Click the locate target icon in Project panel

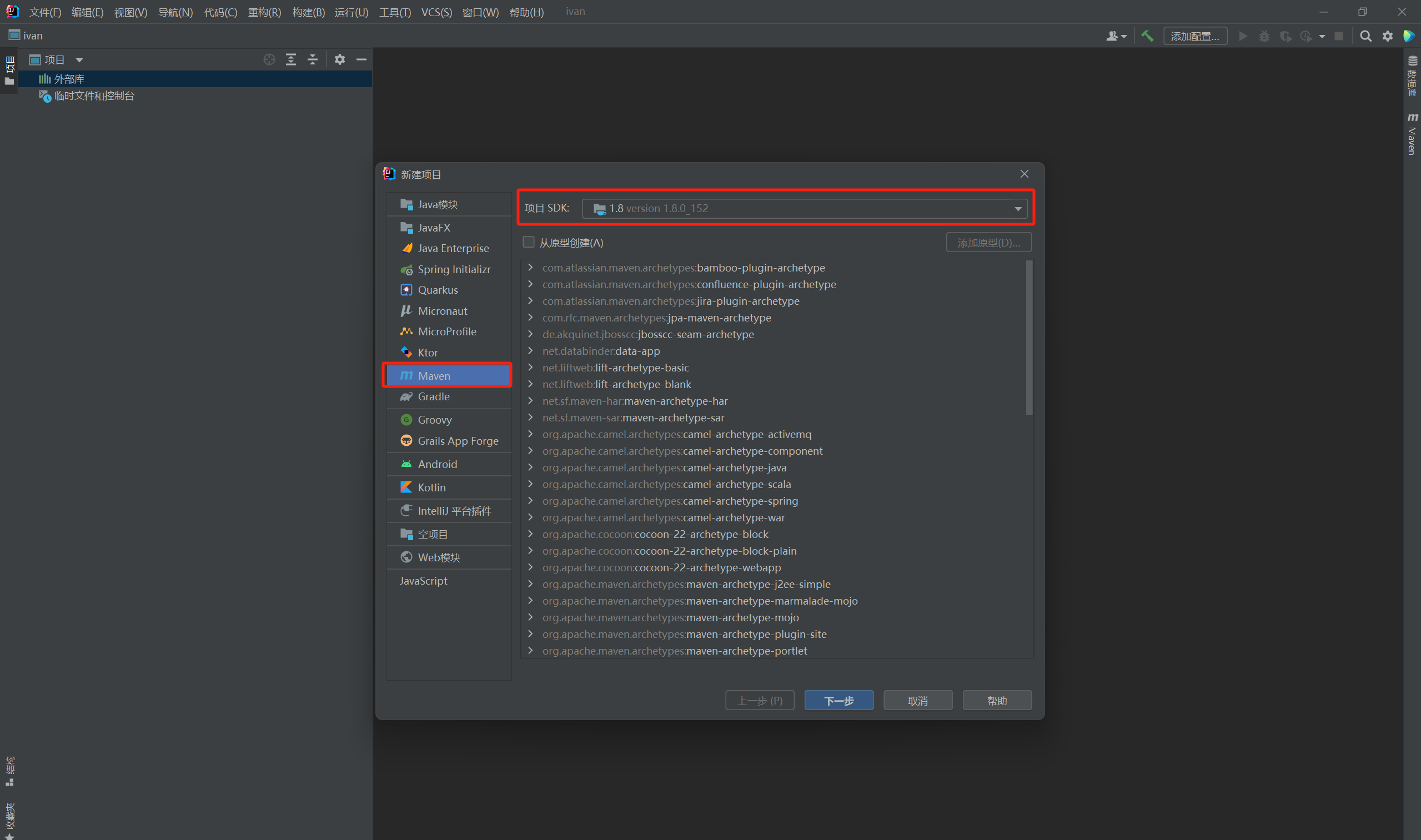click(x=269, y=59)
